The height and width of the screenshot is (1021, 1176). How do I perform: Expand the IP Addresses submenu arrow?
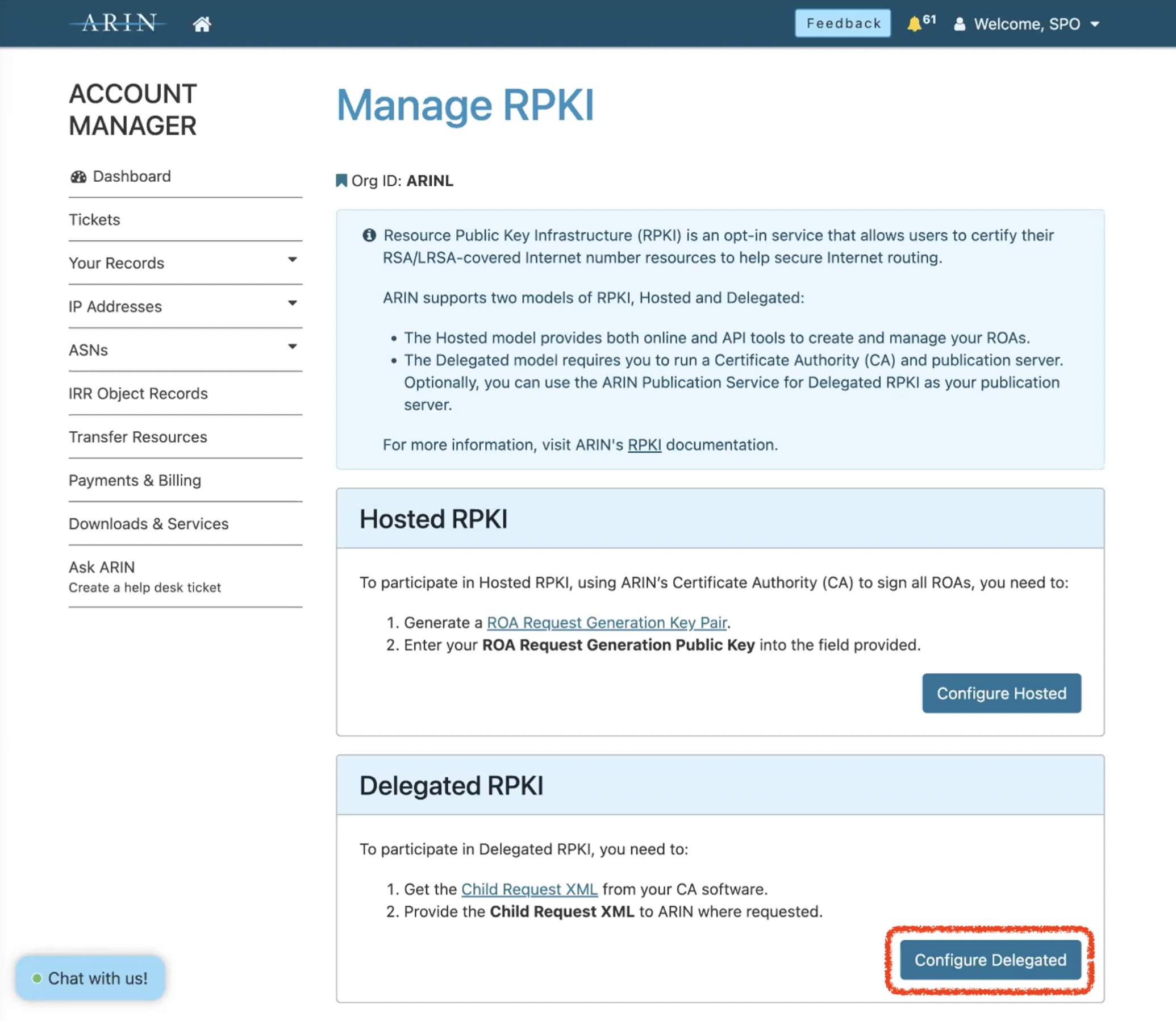292,303
